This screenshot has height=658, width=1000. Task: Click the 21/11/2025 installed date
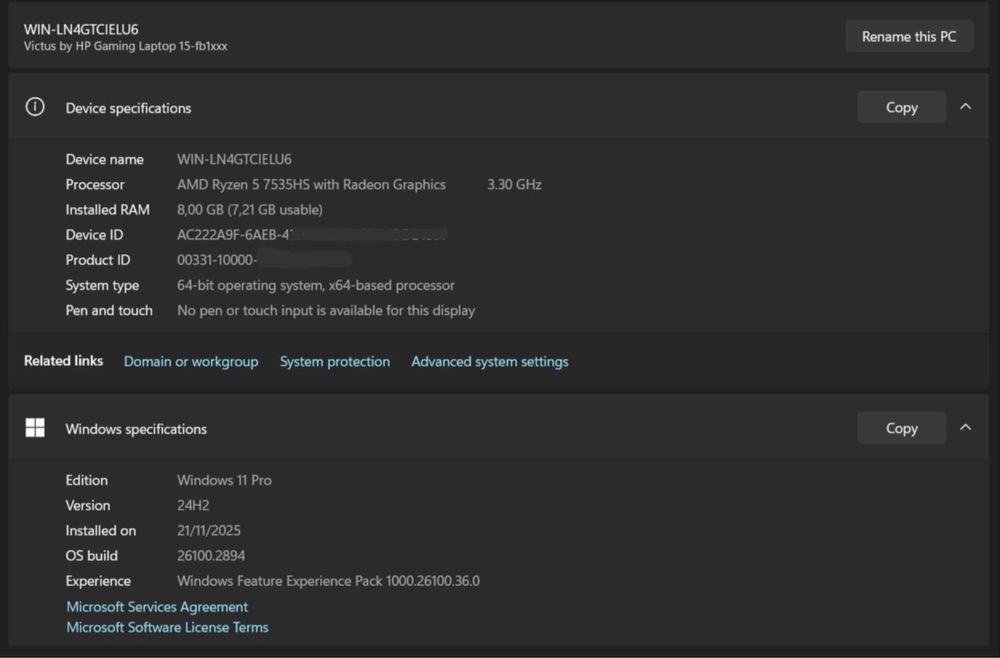(209, 530)
